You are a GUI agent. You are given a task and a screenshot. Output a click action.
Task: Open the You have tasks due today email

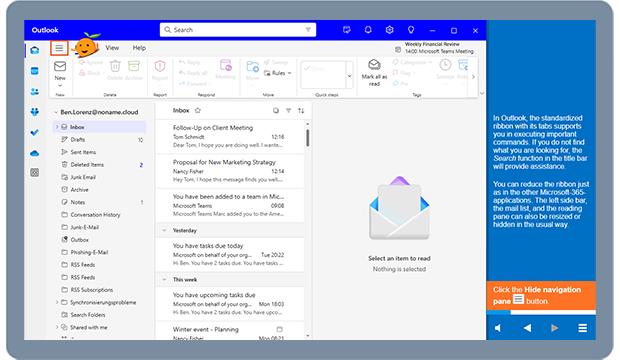(x=229, y=254)
